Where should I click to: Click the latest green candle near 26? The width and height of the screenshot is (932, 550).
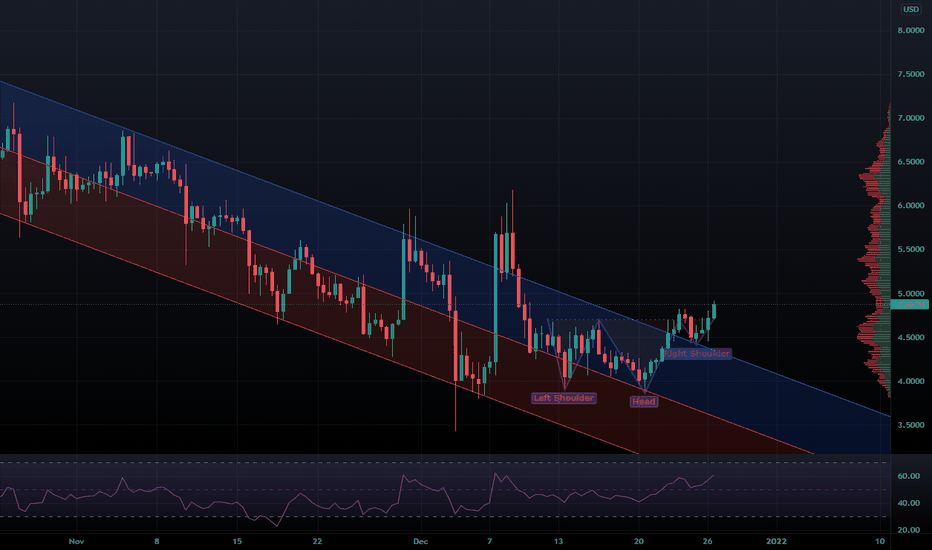coord(713,310)
